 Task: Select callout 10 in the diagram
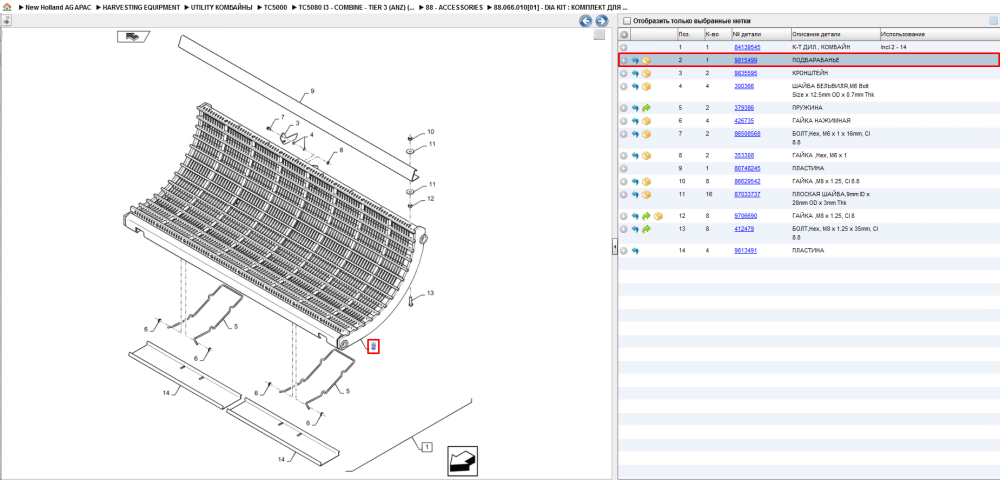[x=430, y=131]
